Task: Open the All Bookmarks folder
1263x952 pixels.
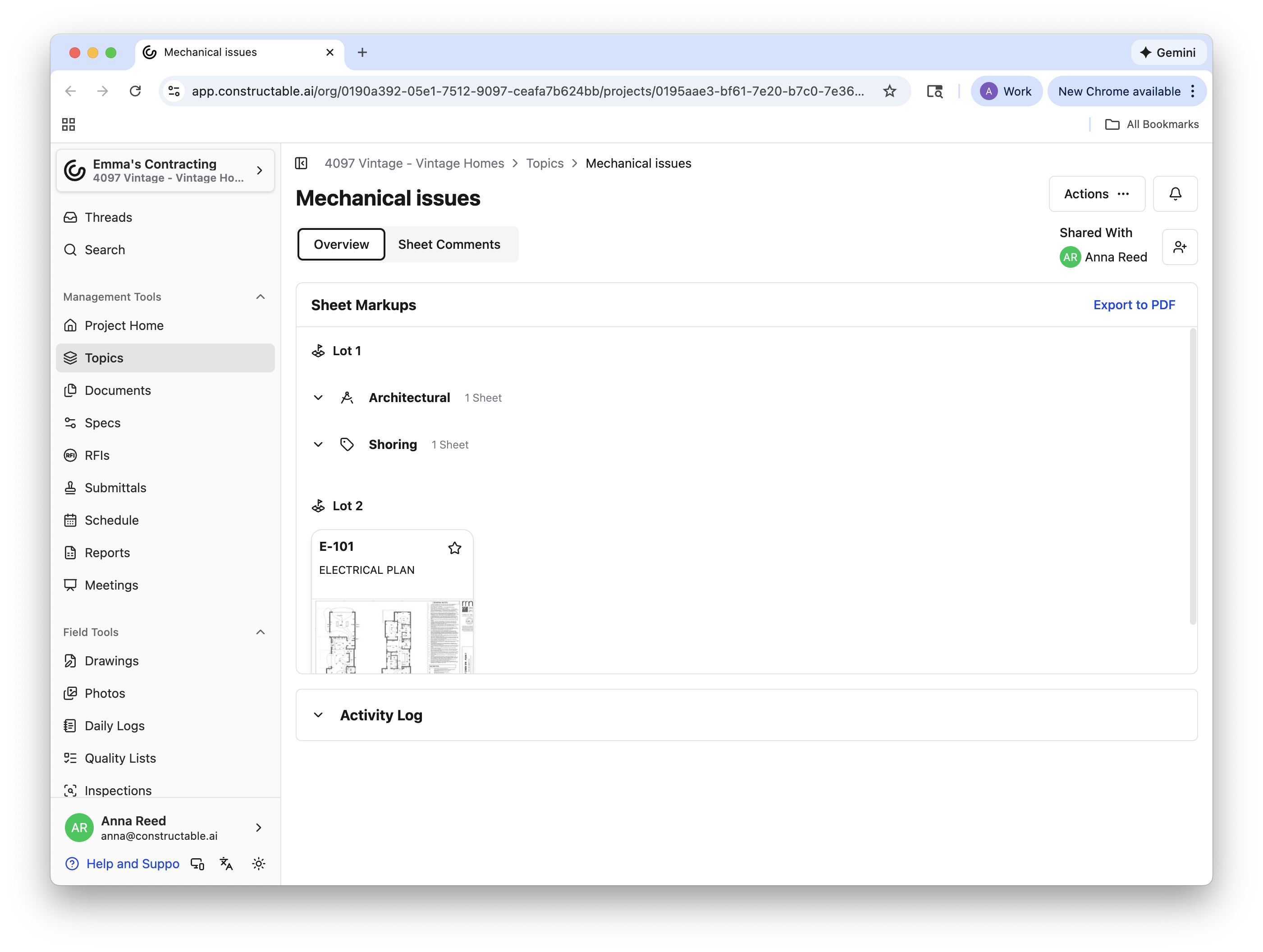Action: [1152, 124]
